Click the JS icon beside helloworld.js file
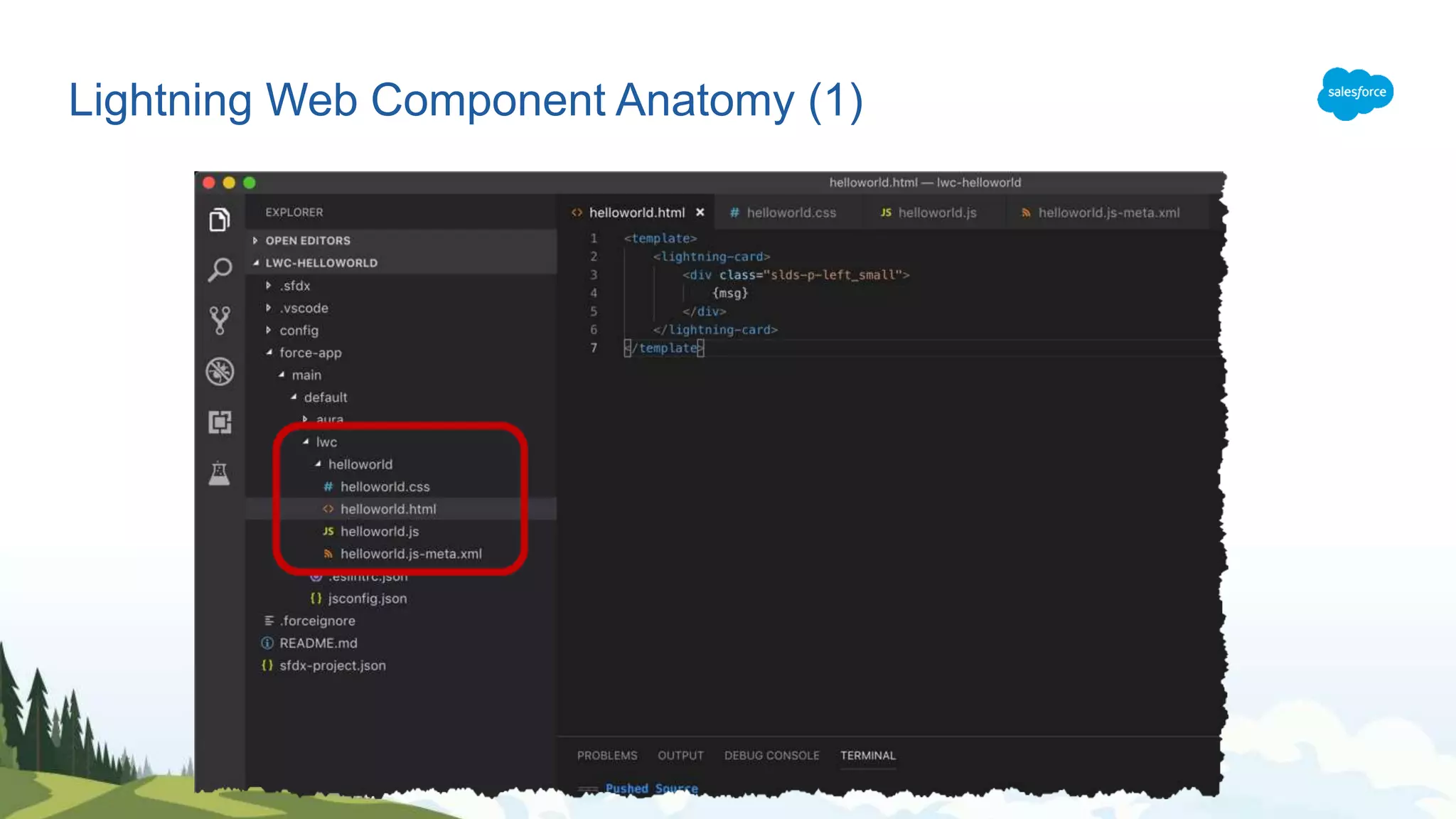1456x819 pixels. click(328, 531)
